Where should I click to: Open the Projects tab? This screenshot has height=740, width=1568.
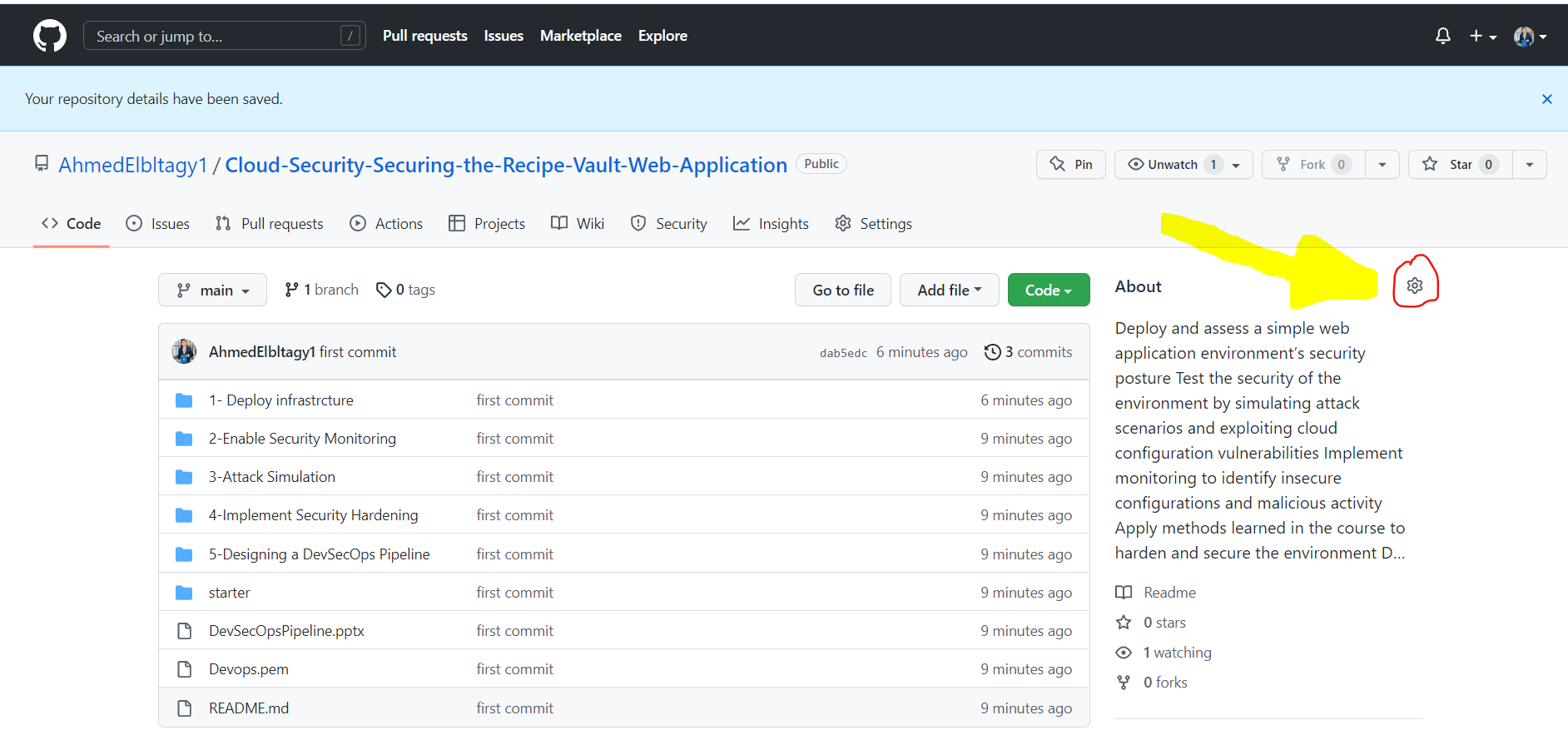tap(487, 223)
